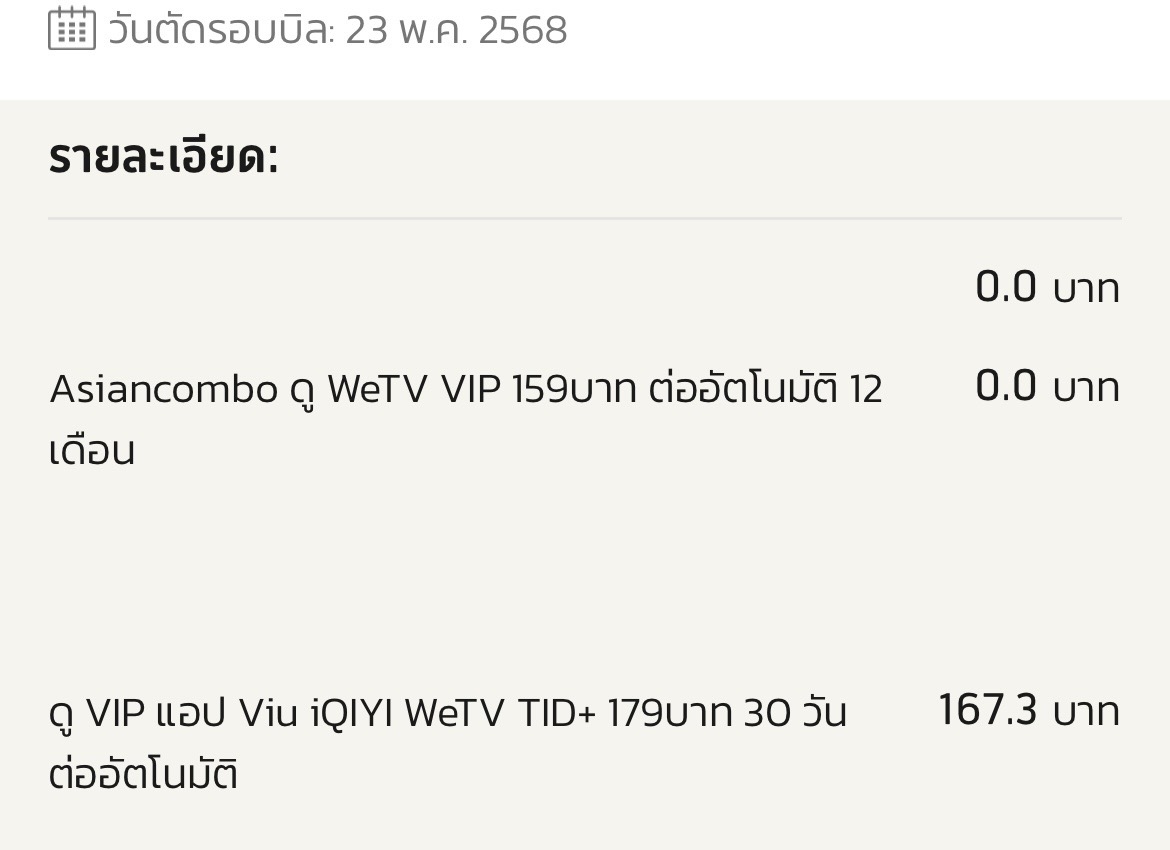Select the ต่ออัตโนมัติ 12 text in Asiancombo row
This screenshot has width=1170, height=850.
coord(765,389)
